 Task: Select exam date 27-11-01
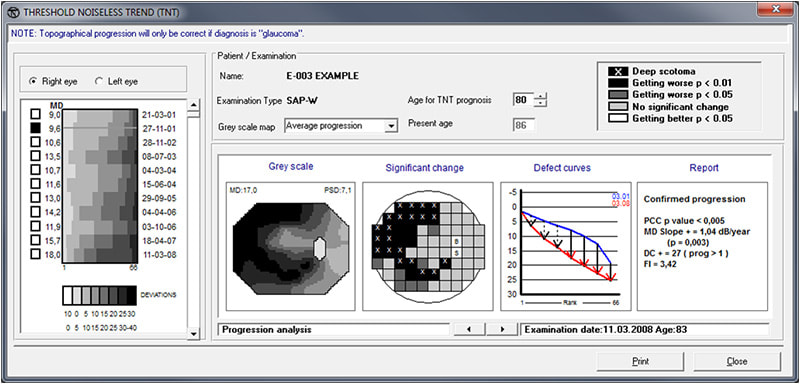click(x=159, y=129)
